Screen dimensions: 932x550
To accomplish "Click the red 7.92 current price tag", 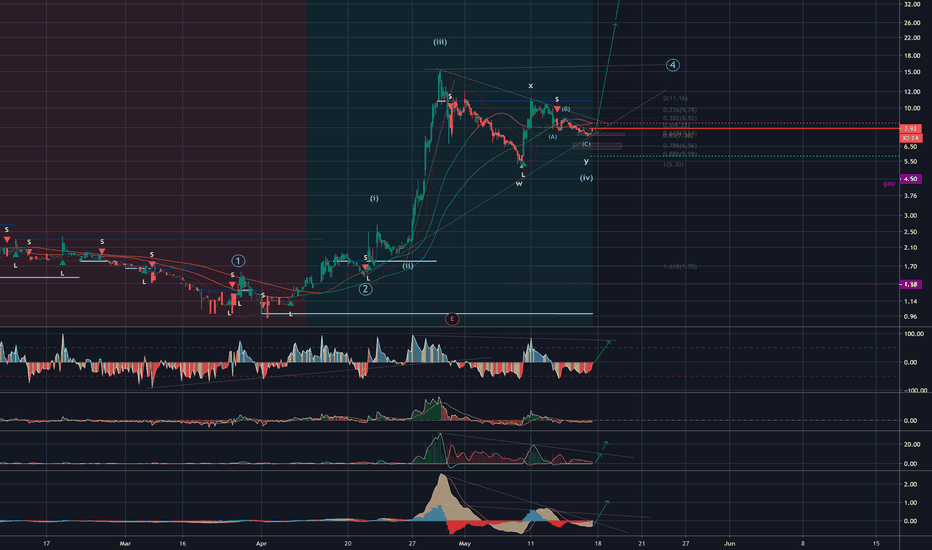I will click(911, 128).
